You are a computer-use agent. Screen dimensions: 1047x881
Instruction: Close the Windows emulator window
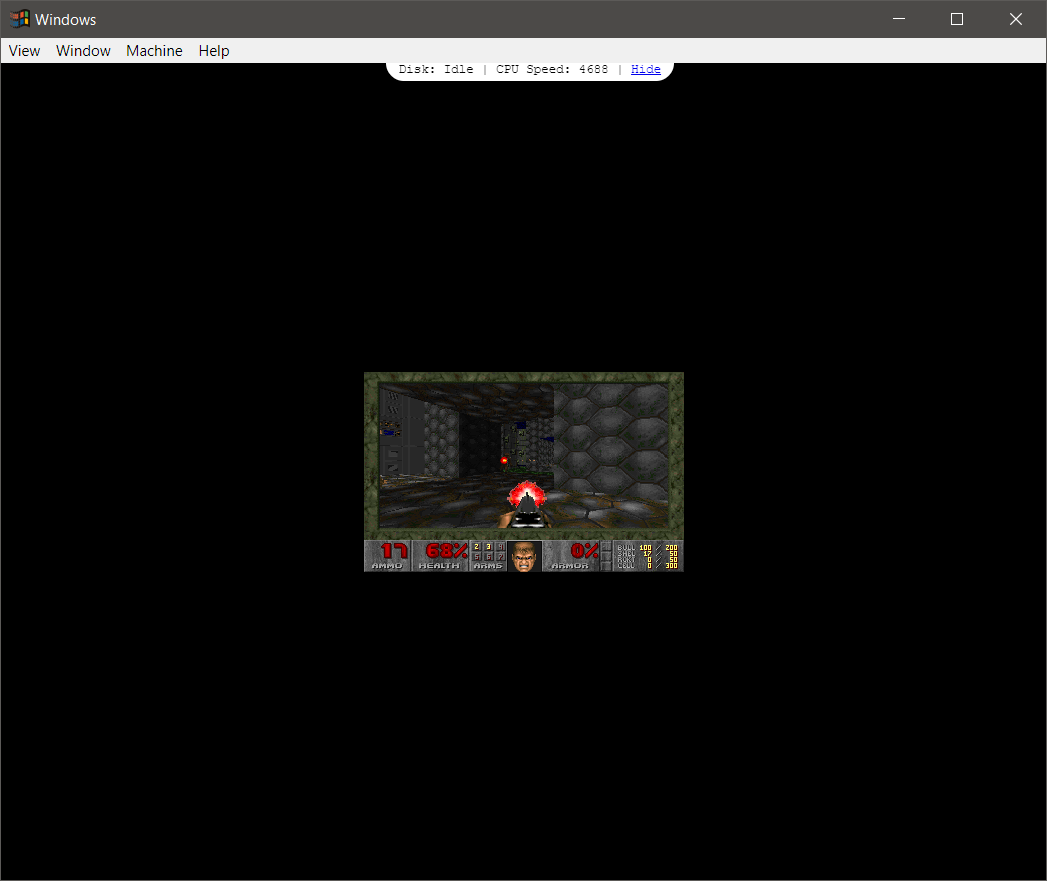(1016, 19)
